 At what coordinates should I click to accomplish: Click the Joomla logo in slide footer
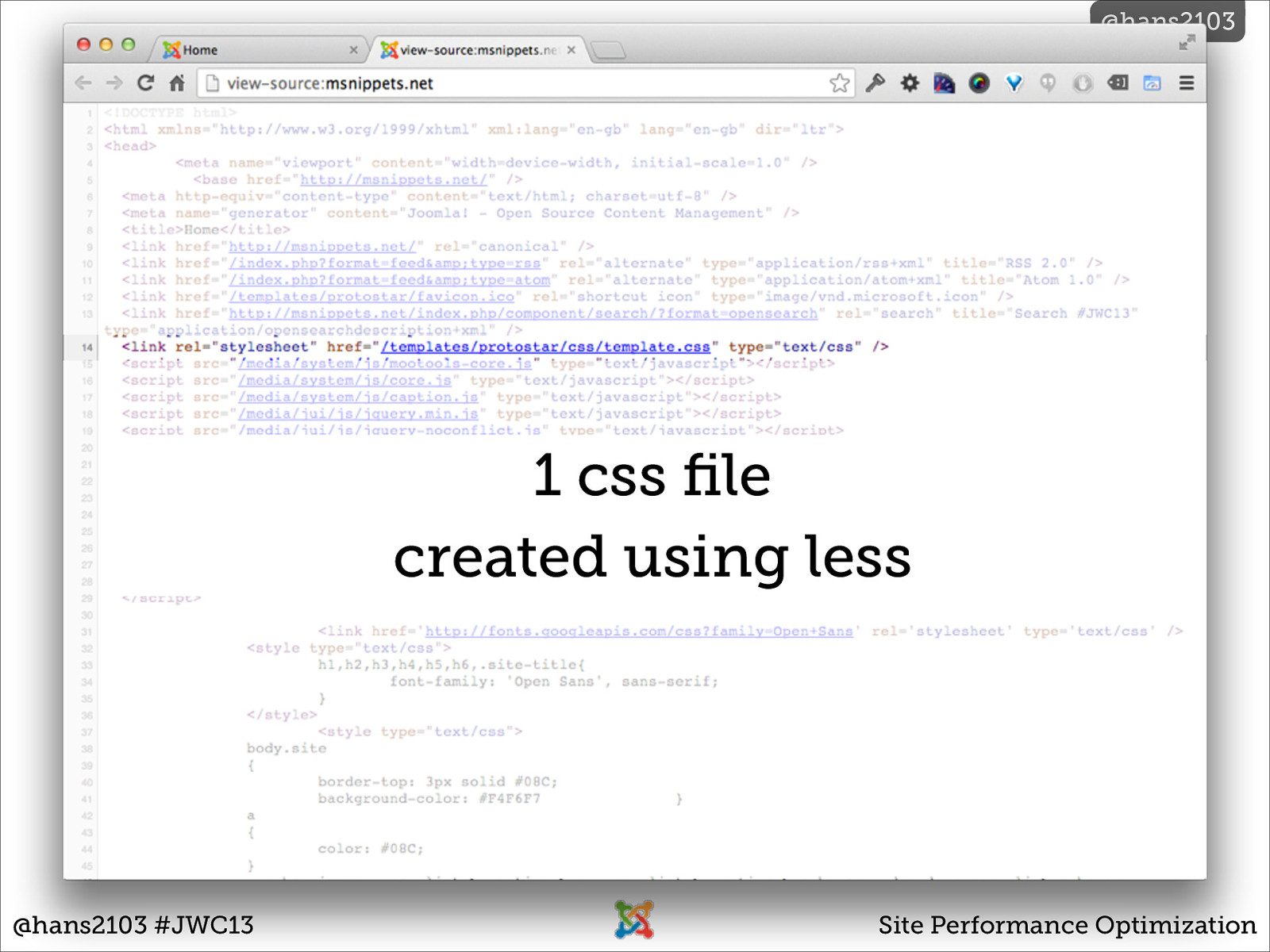point(634,919)
